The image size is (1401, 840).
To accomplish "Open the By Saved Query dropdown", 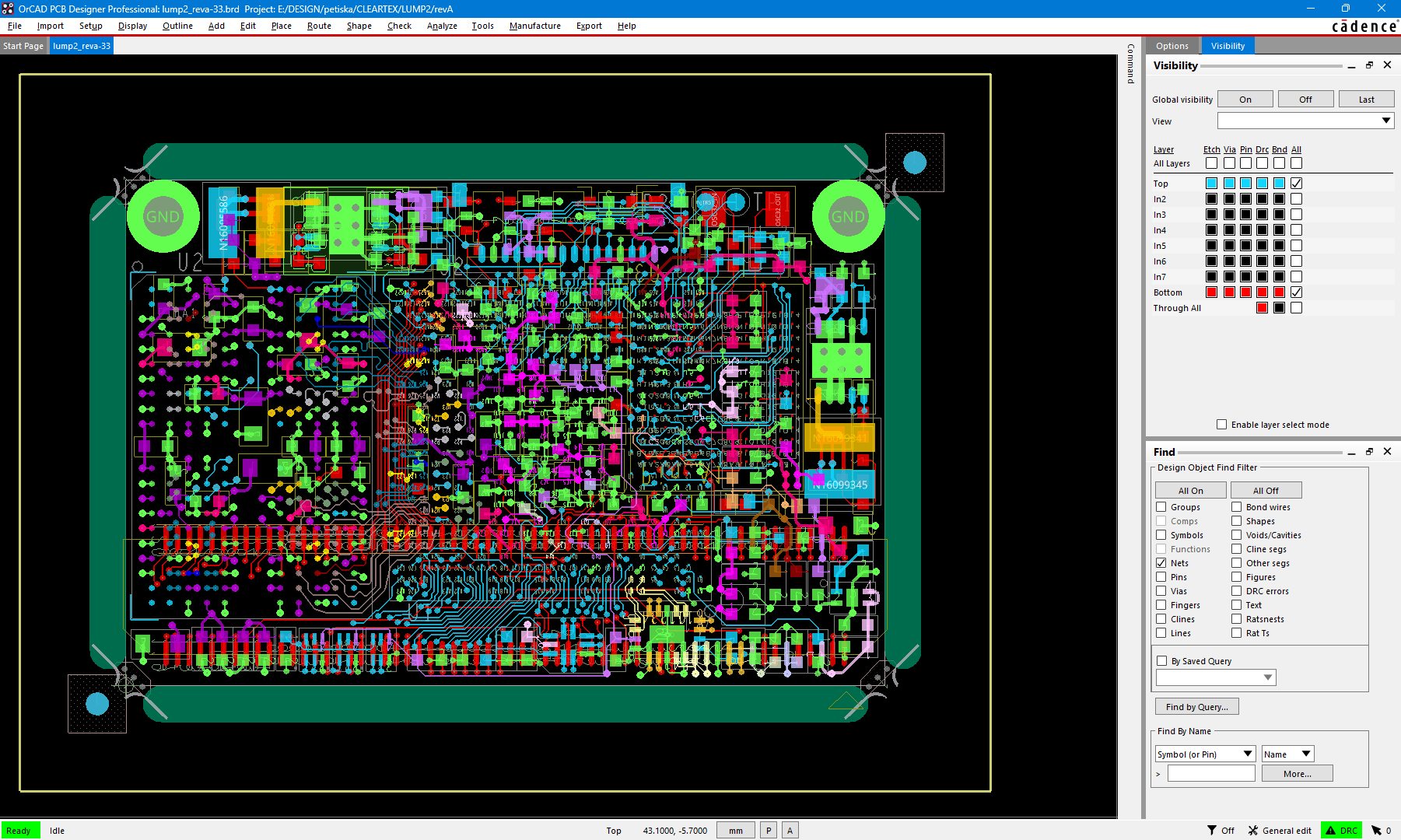I will [1267, 677].
